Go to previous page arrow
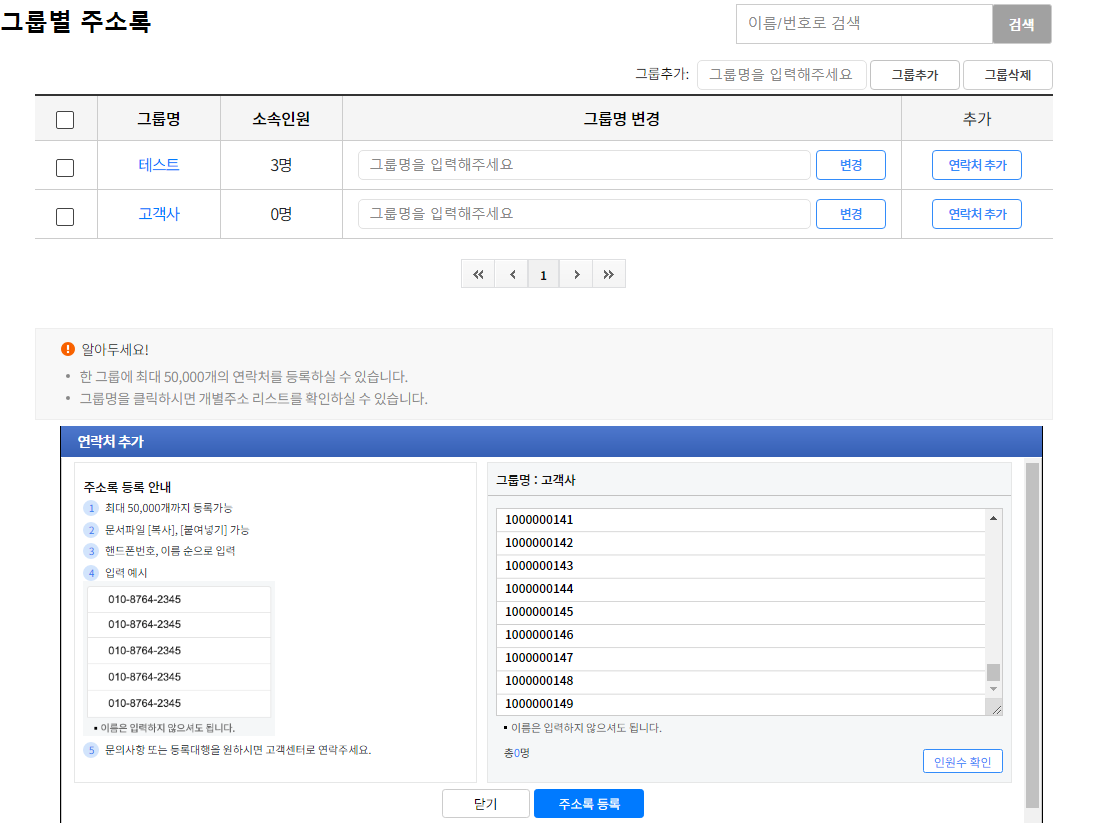Viewport: 1098px width, 823px height. coord(512,274)
